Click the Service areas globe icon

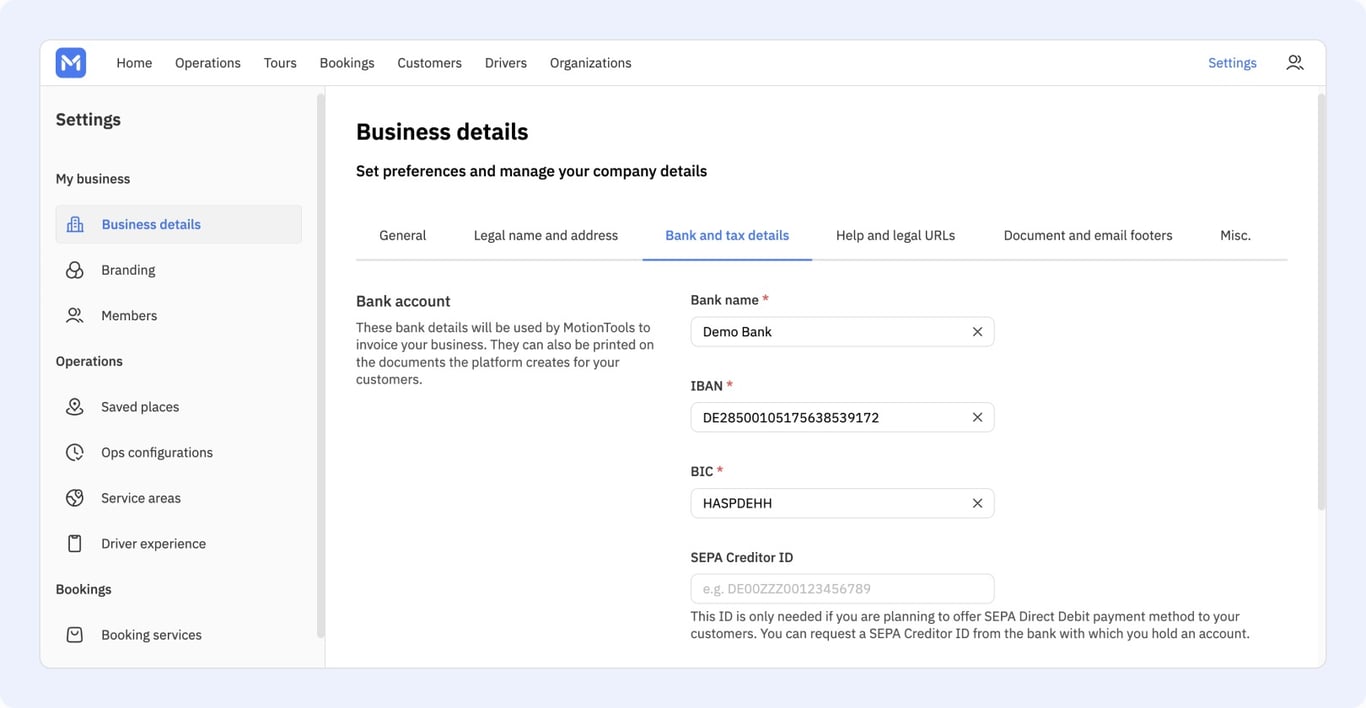(75, 498)
